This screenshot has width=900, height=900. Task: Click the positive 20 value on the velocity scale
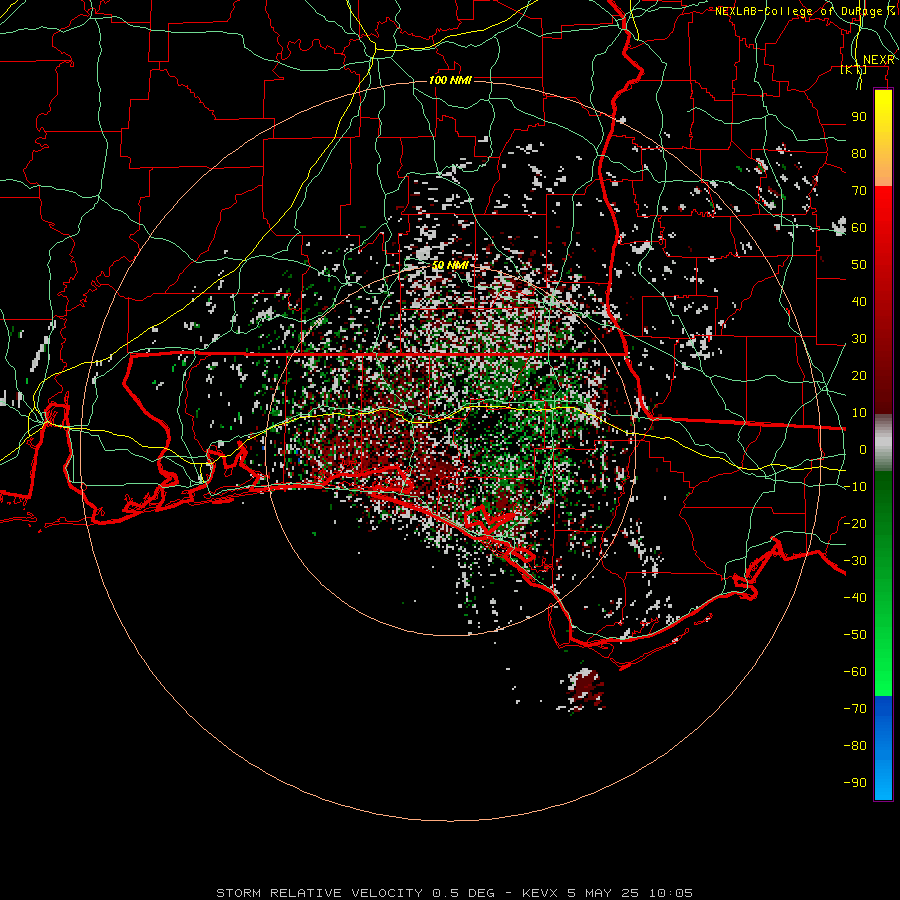[859, 375]
